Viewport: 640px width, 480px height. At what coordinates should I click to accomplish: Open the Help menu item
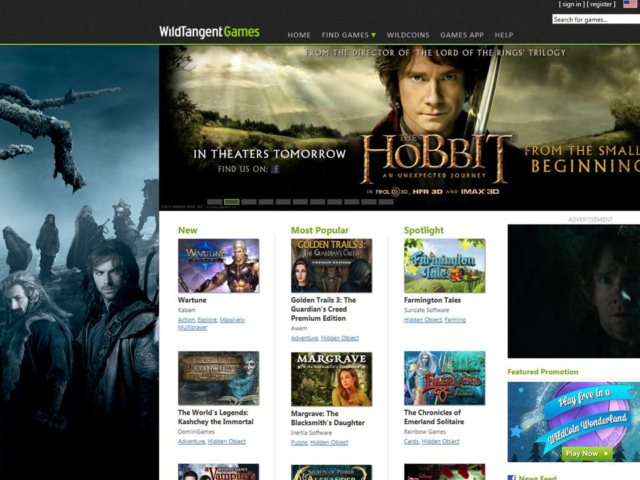504,35
